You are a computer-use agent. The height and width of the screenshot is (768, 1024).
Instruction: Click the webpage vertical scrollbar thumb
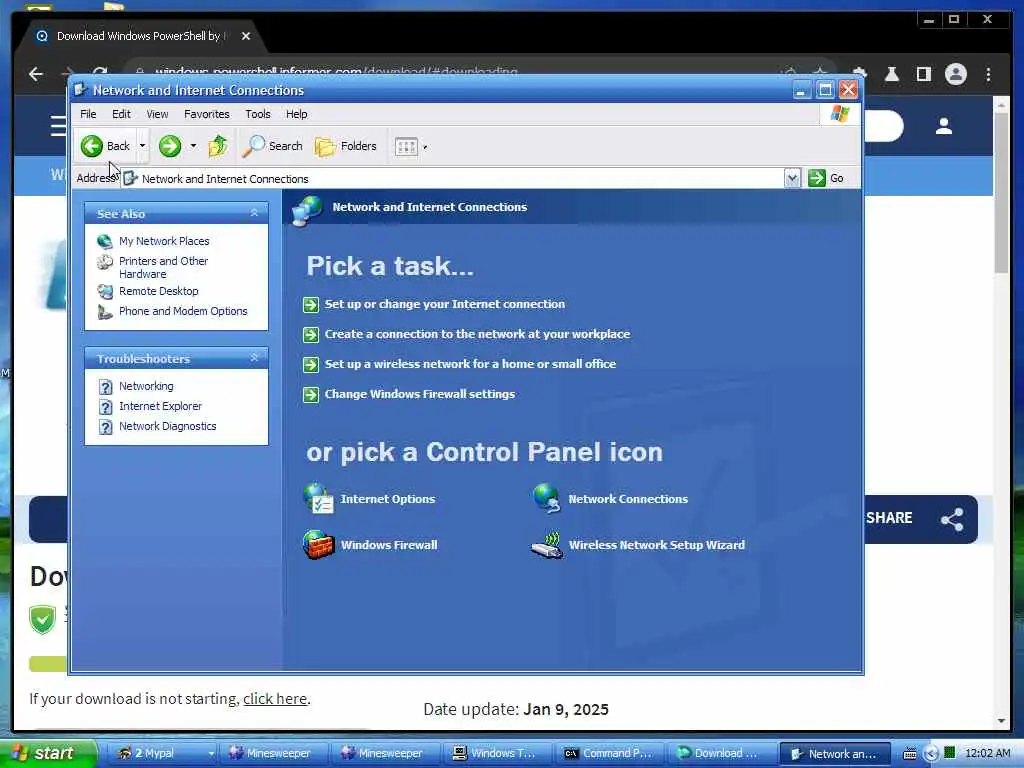click(x=1001, y=193)
